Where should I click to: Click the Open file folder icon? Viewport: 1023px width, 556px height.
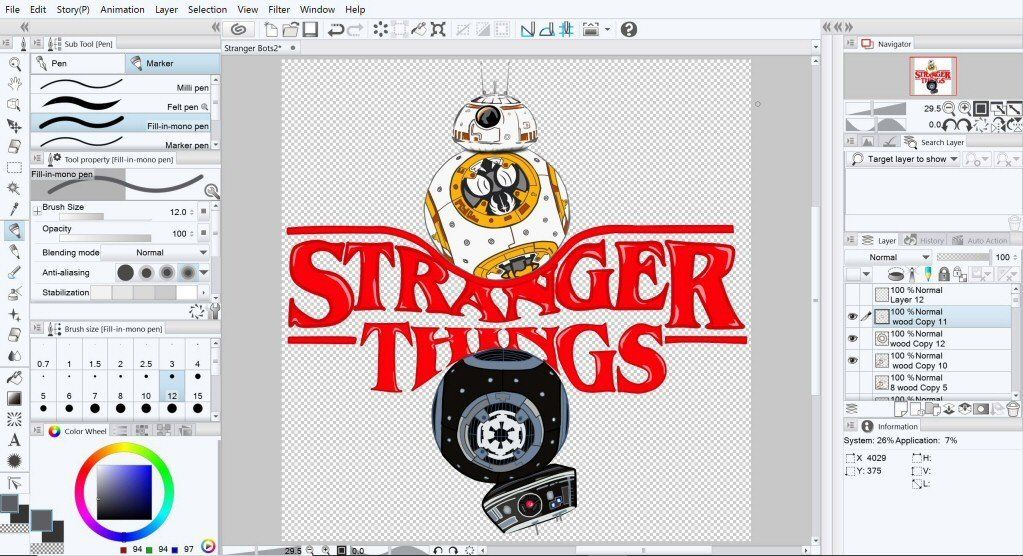tap(290, 29)
